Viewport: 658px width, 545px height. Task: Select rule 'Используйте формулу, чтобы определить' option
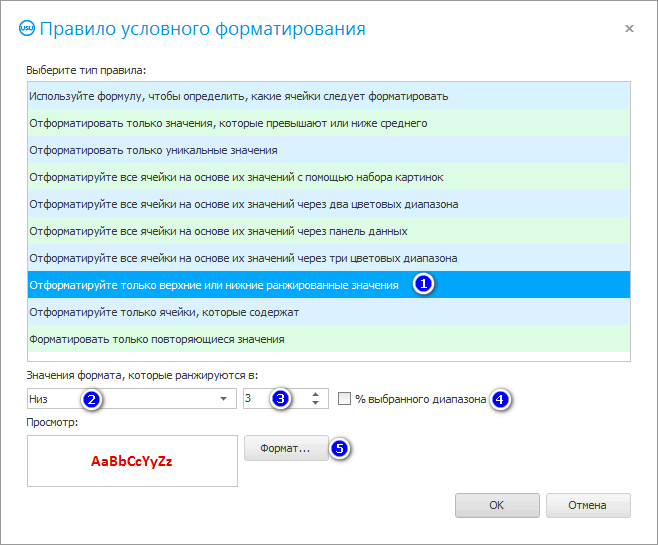pyautogui.click(x=238, y=96)
